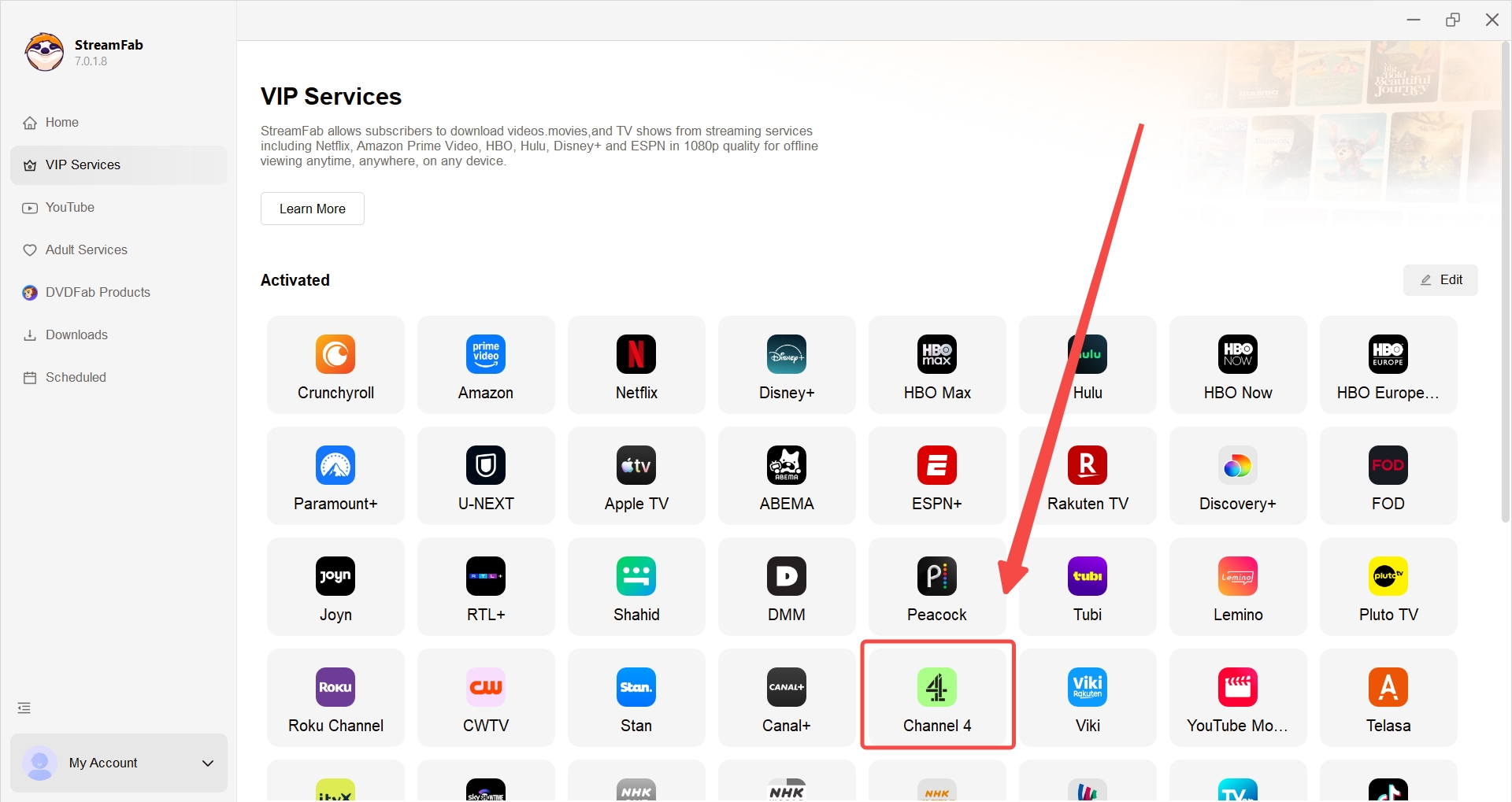Open the Scheduled tasks page

pos(75,377)
